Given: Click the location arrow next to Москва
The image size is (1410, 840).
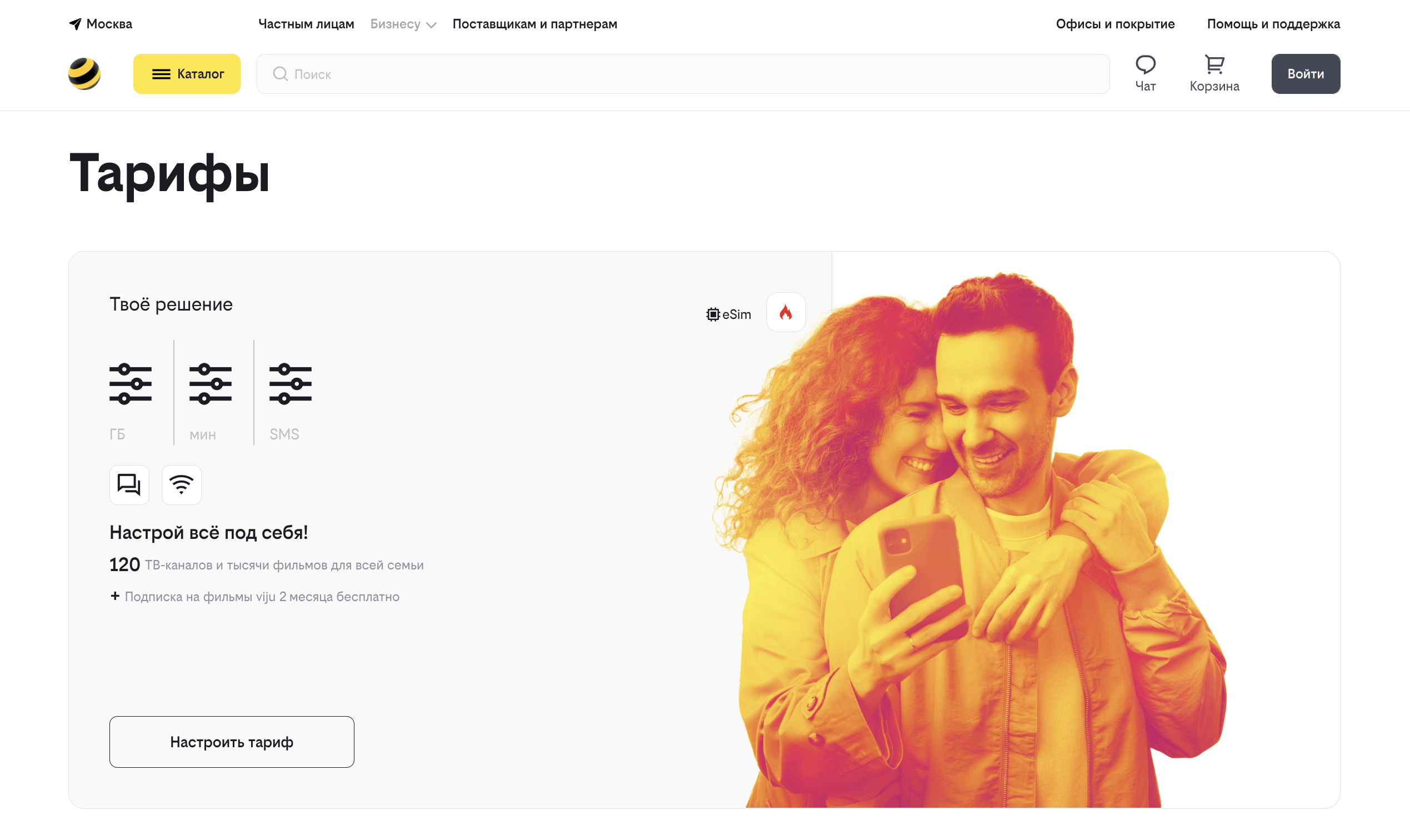Looking at the screenshot, I should click(x=76, y=24).
